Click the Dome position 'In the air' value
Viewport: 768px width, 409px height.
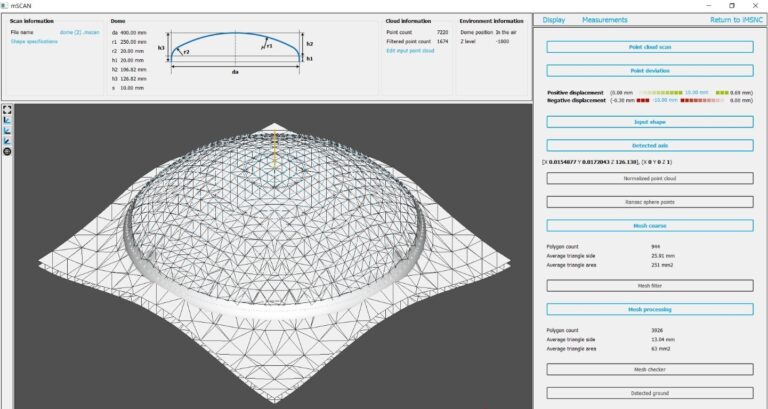[x=505, y=32]
